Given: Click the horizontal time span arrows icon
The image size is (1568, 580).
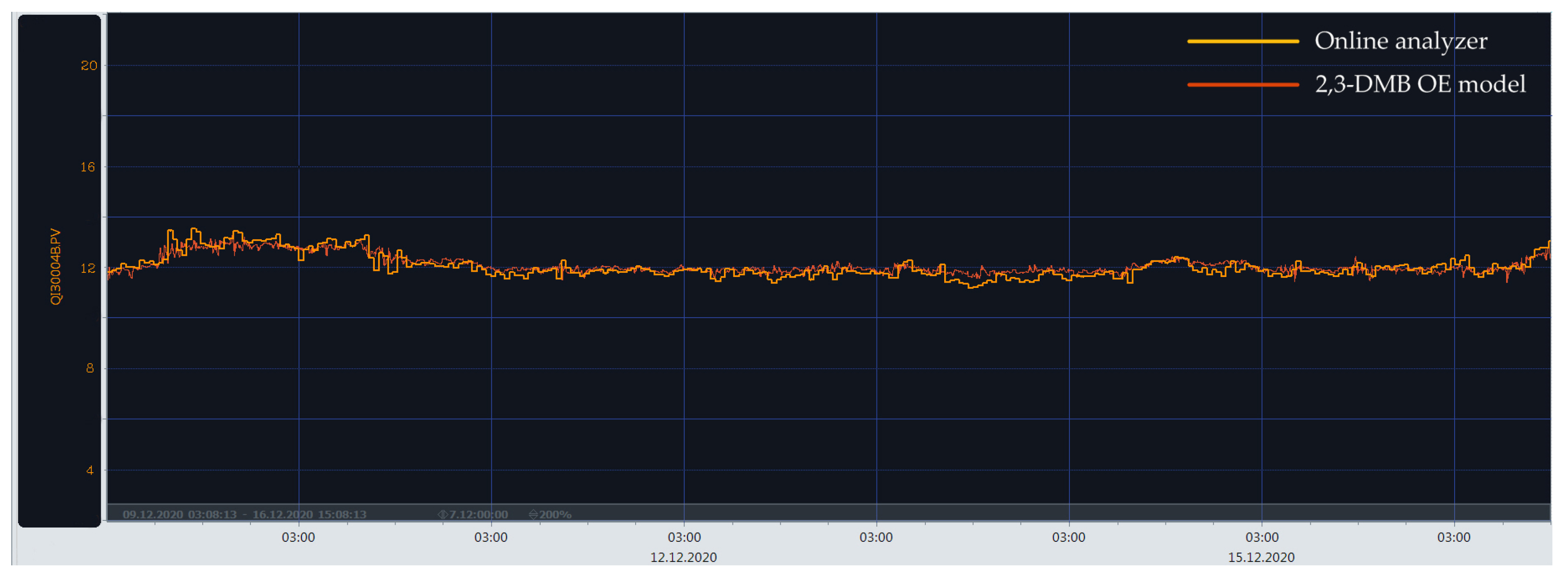Looking at the screenshot, I should click(442, 515).
